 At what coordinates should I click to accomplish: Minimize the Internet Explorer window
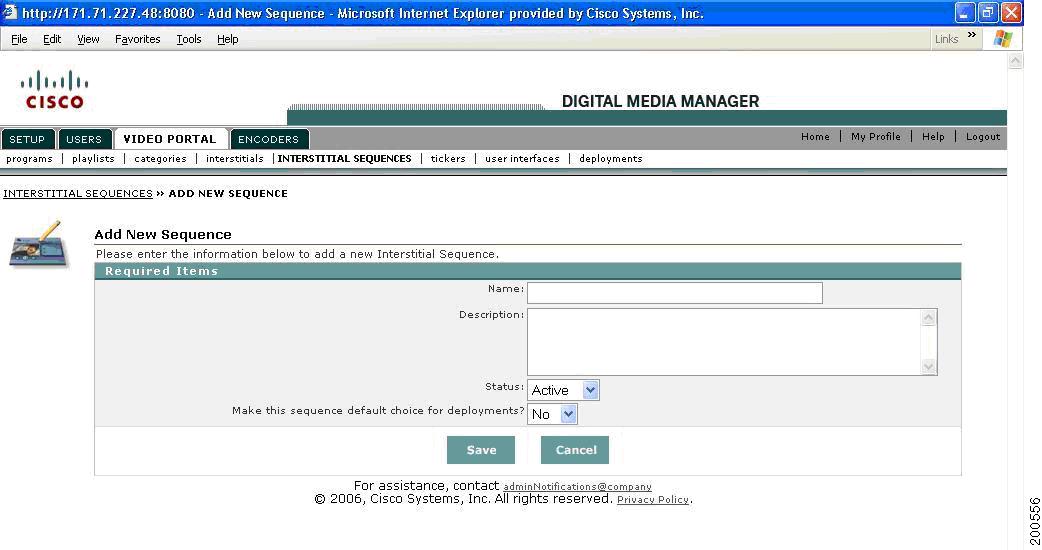965,13
